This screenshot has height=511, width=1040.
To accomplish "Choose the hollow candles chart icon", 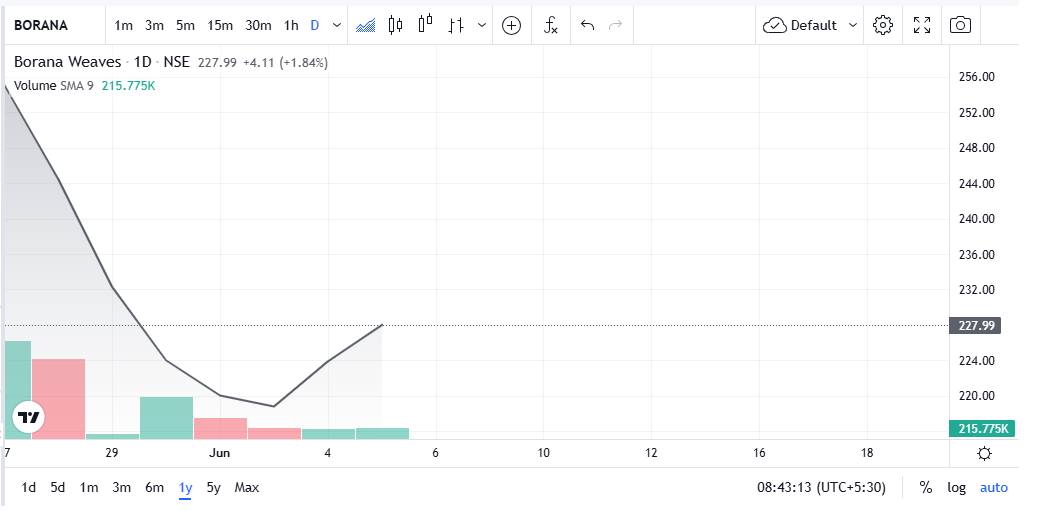I will tap(426, 24).
